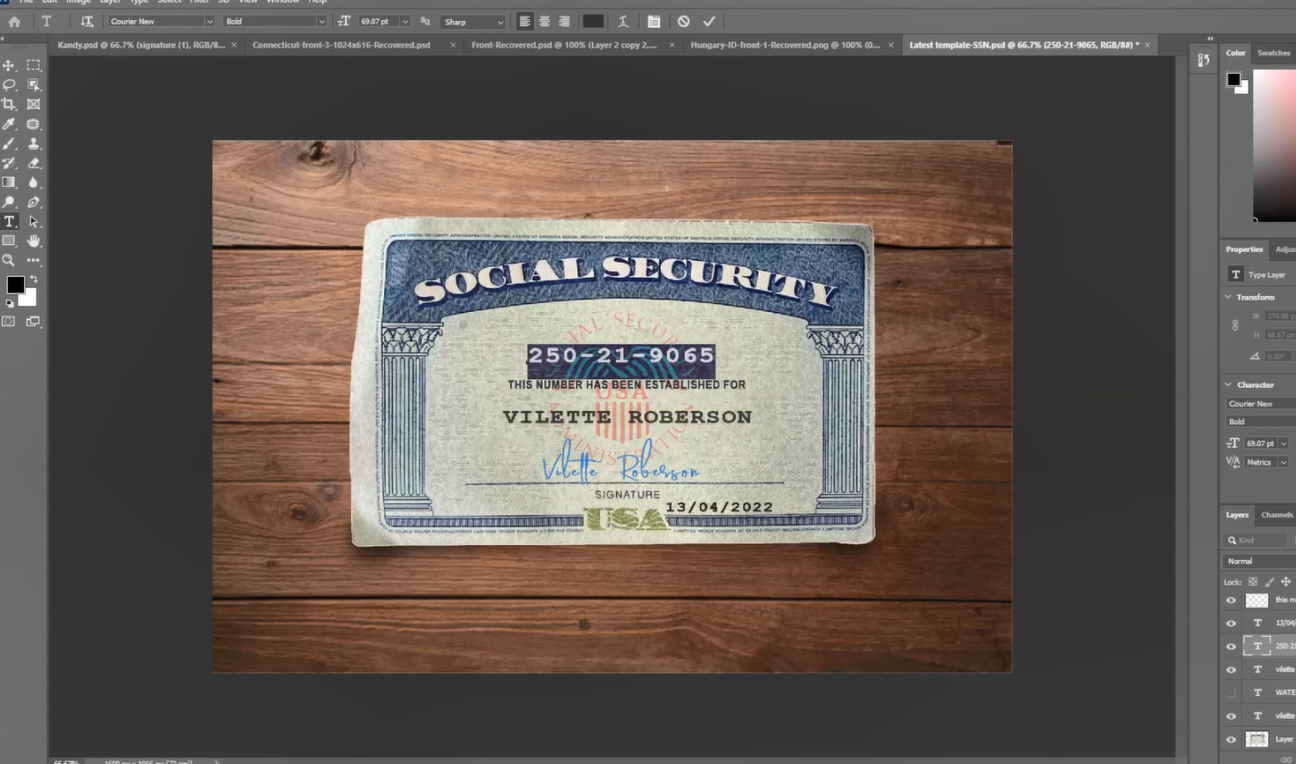Open the Normal blend mode dropdown
Image resolution: width=1296 pixels, height=764 pixels.
point(1255,560)
